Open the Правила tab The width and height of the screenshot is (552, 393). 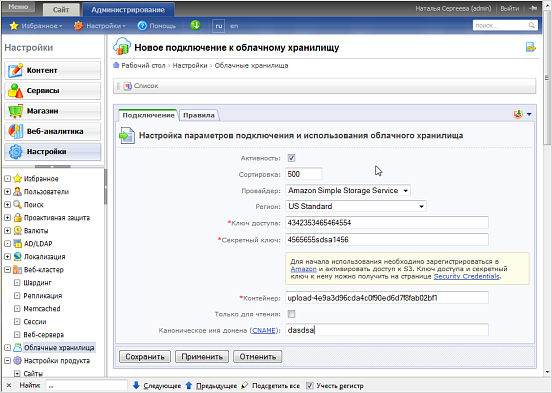tap(199, 115)
